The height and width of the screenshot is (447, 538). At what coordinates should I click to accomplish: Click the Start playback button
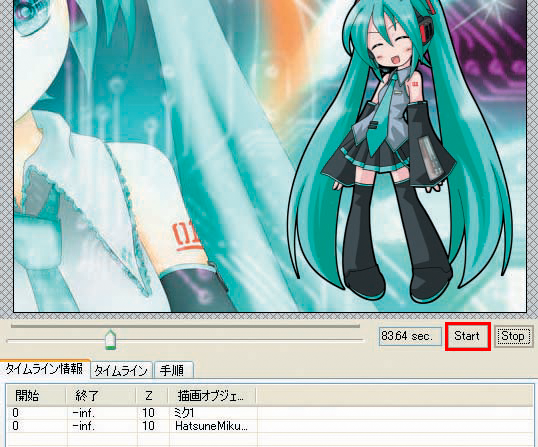(468, 336)
